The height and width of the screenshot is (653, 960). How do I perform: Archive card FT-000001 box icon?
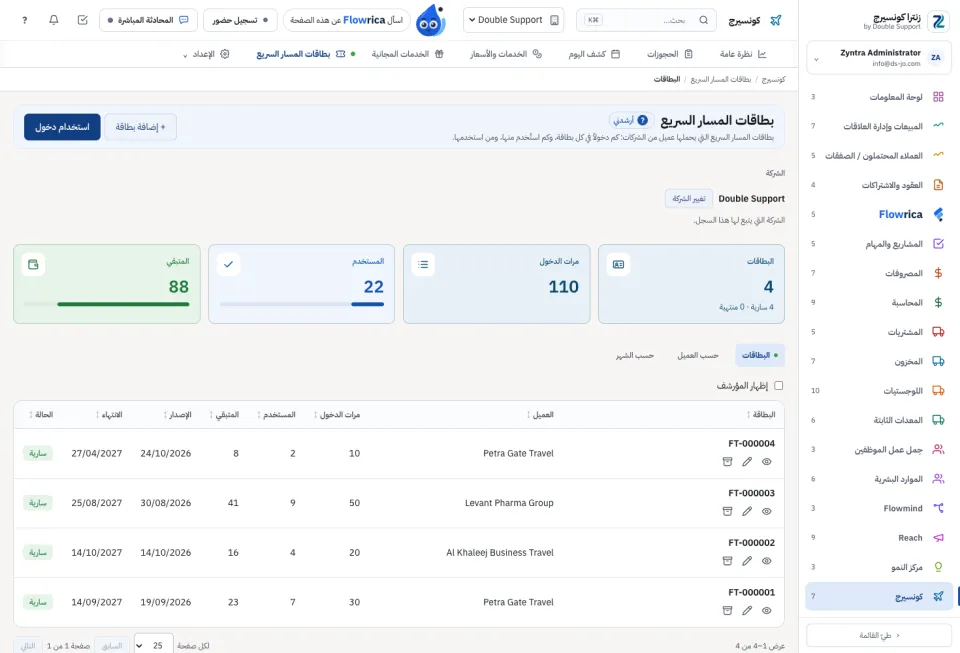(727, 611)
